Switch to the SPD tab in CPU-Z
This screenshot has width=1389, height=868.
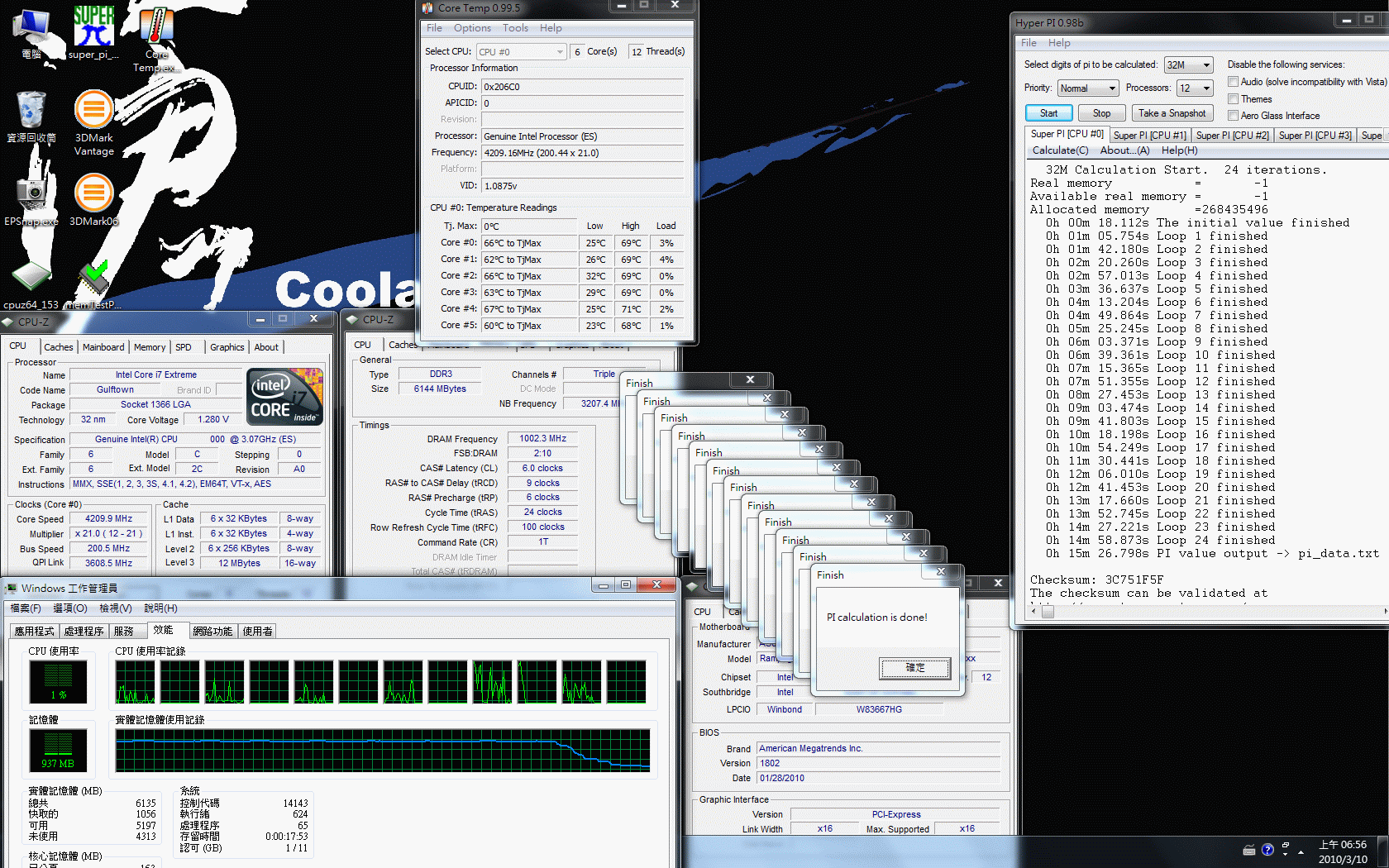click(x=184, y=347)
